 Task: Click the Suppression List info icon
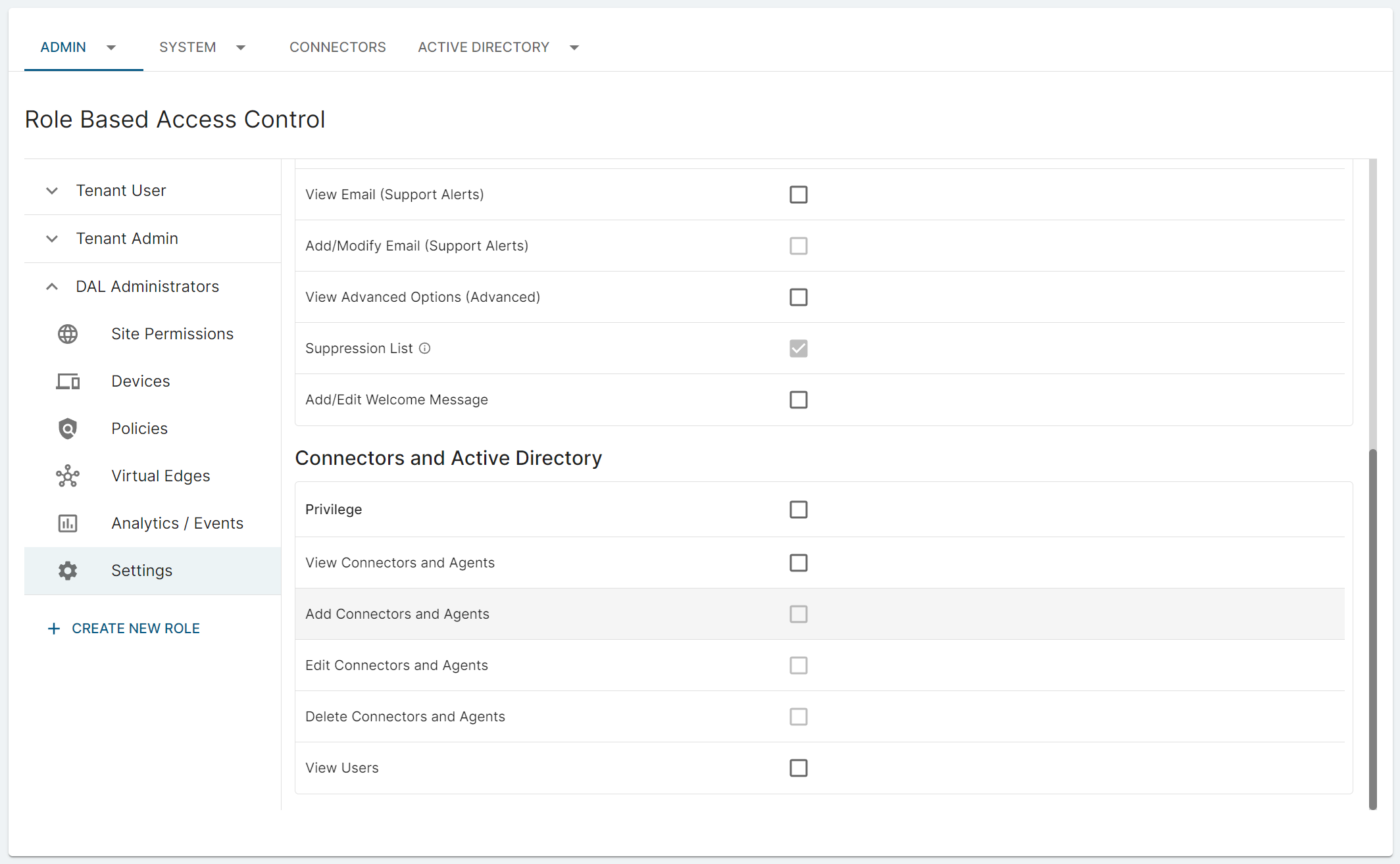pos(425,348)
